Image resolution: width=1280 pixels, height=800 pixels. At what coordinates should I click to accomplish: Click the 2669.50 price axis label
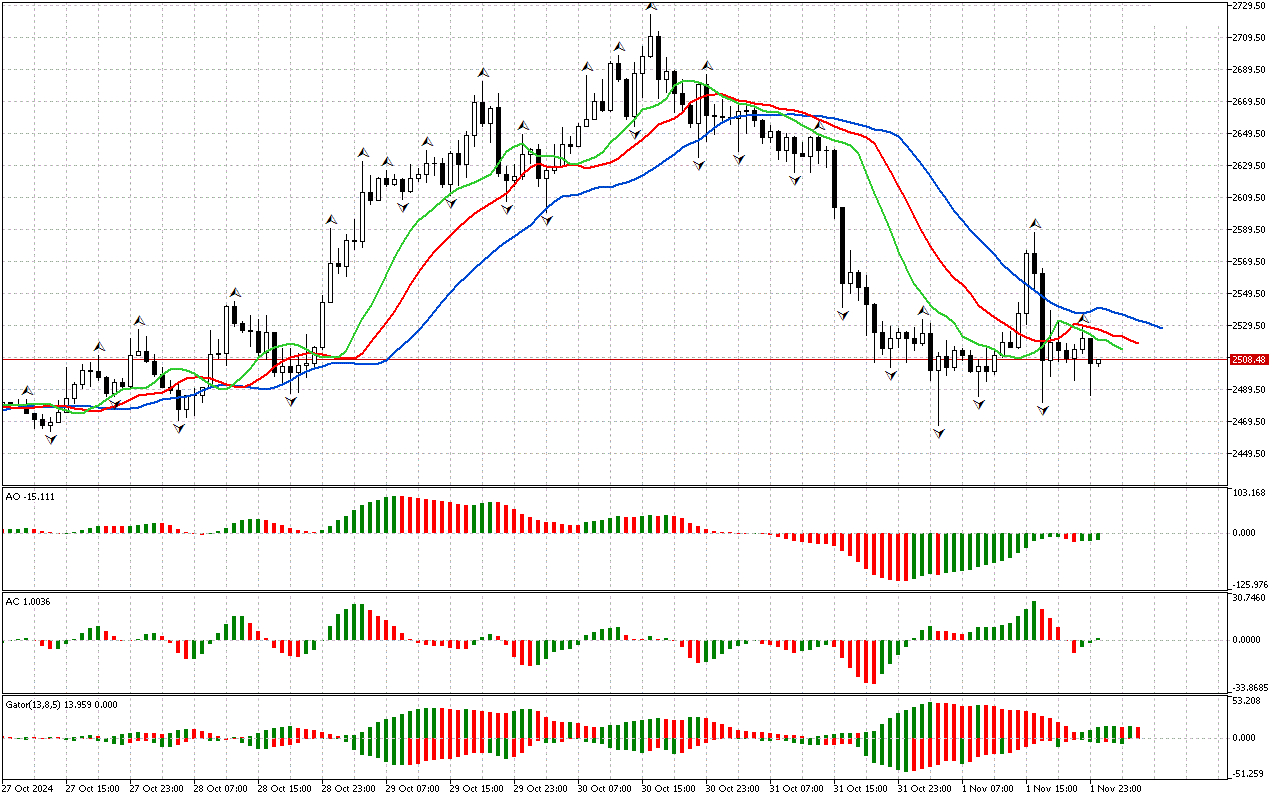pyautogui.click(x=1251, y=102)
